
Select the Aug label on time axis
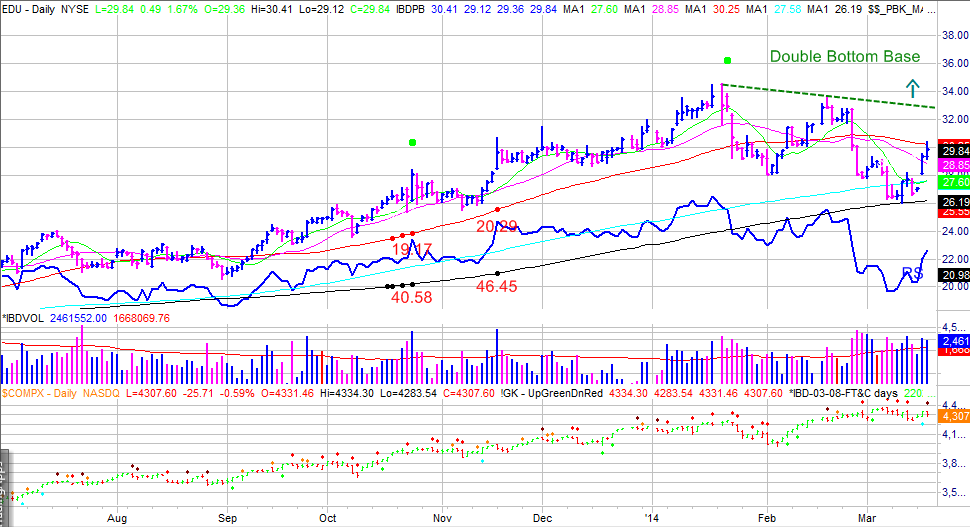[117, 518]
